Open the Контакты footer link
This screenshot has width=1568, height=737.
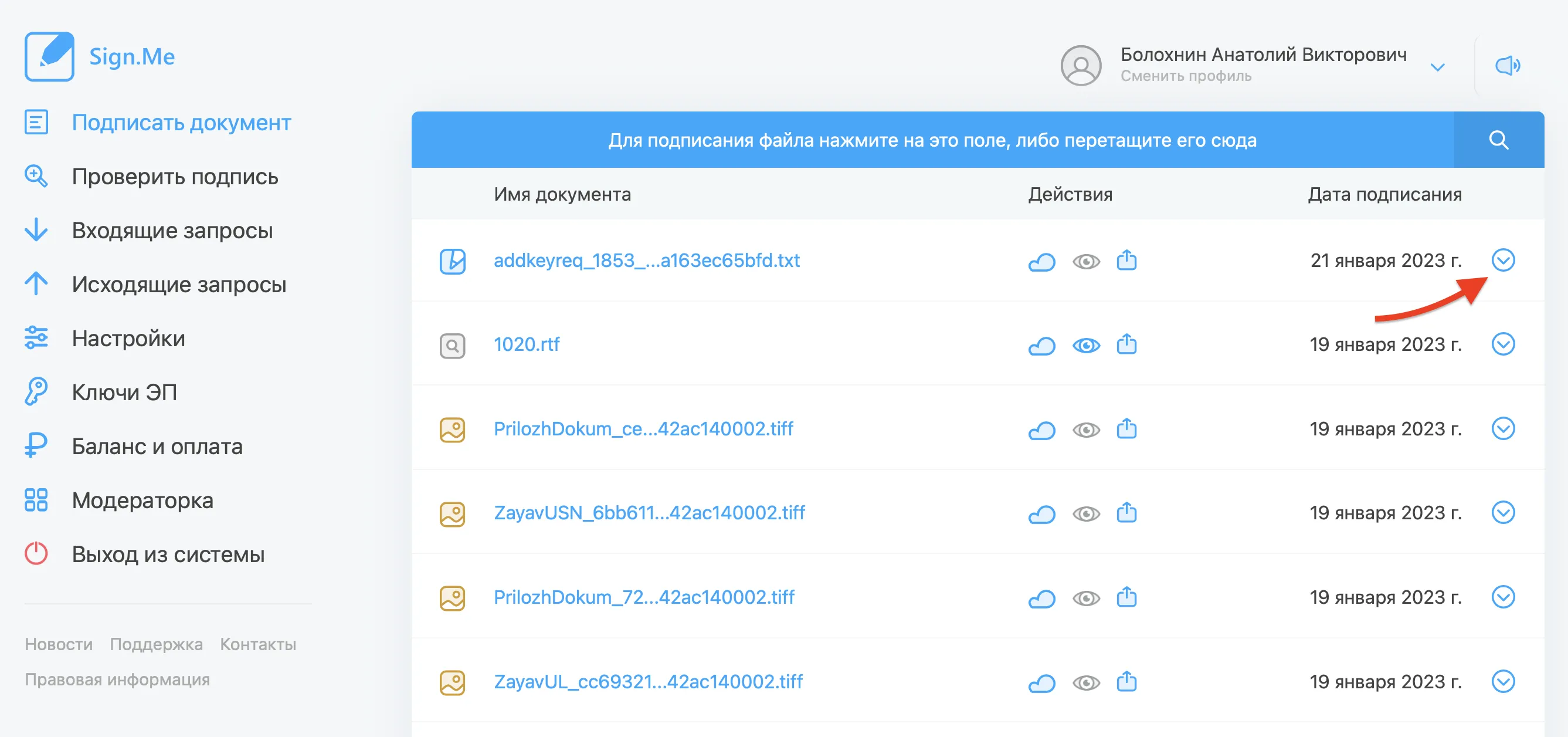tap(258, 644)
